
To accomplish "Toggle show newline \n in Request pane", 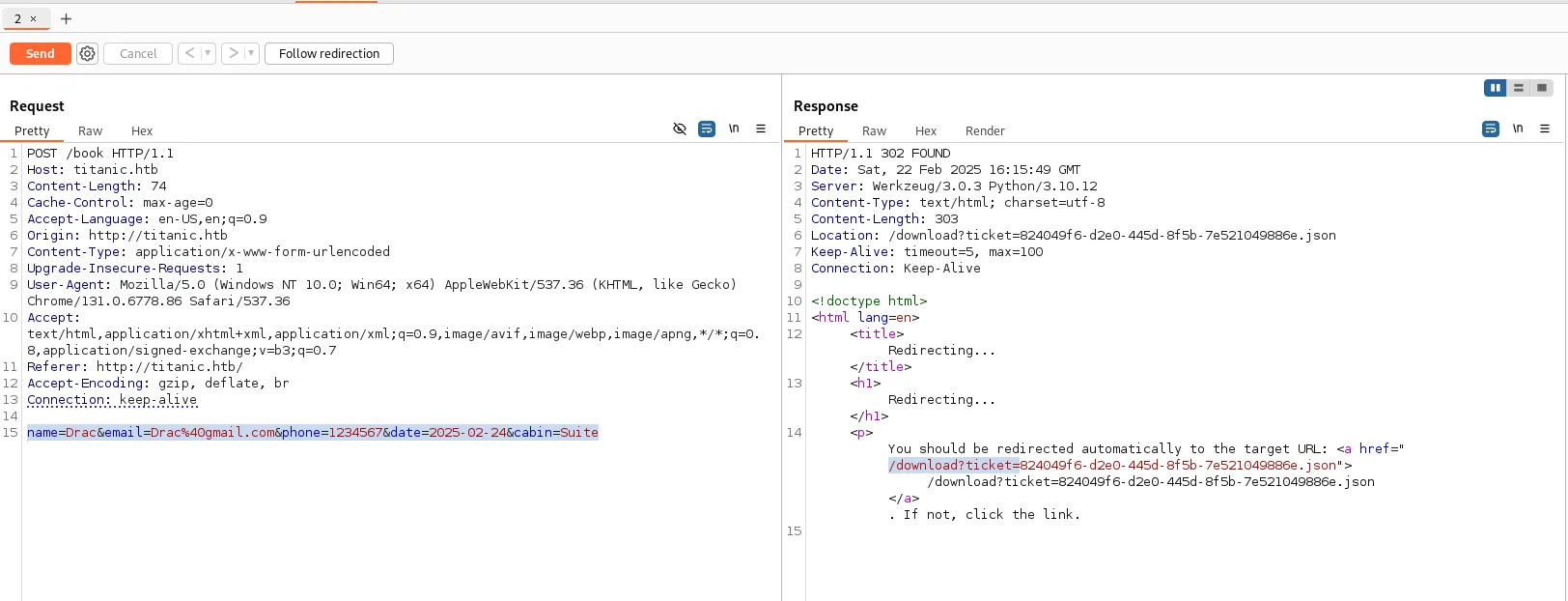I will 734,129.
